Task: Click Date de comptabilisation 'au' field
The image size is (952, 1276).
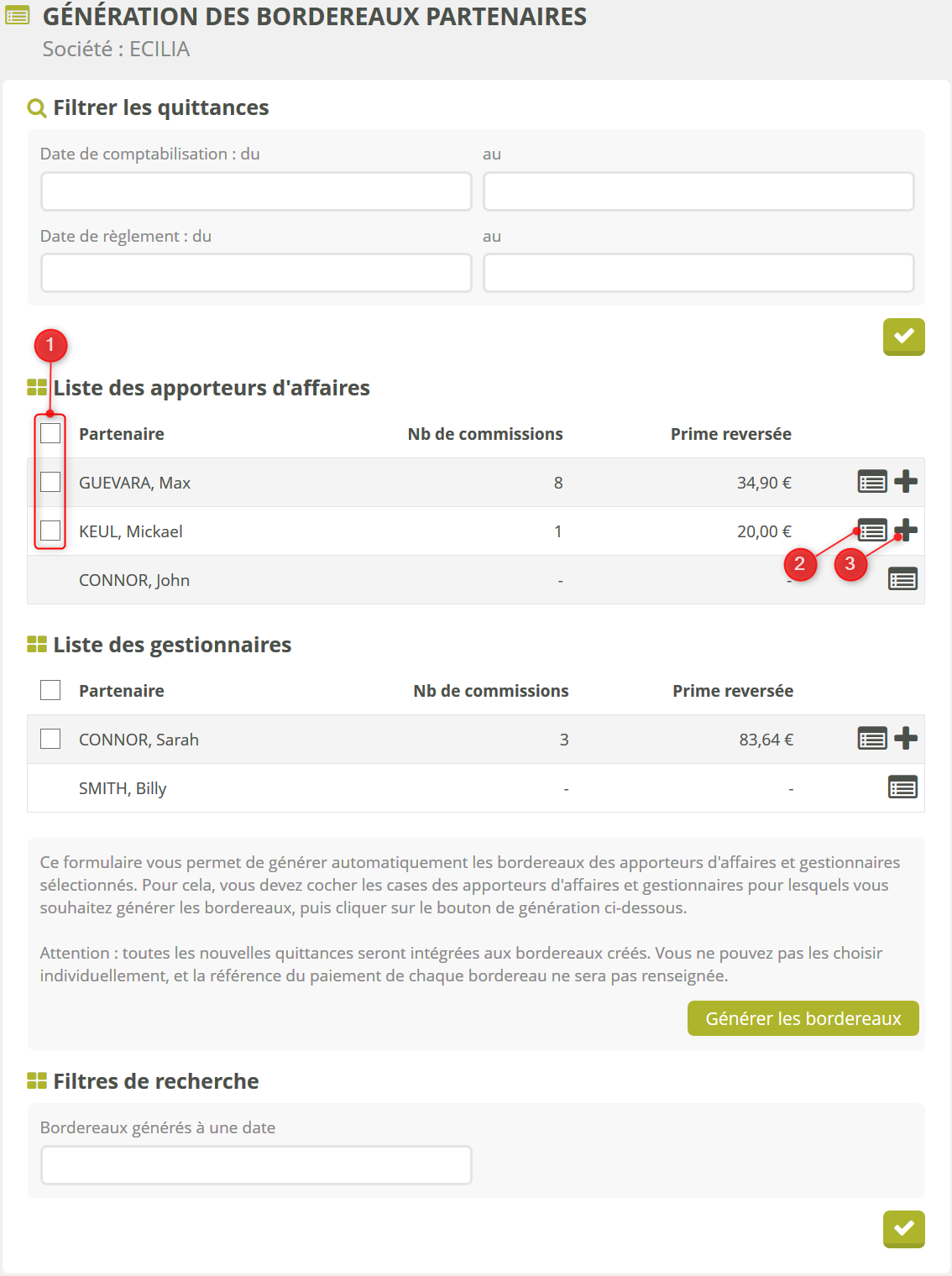Action: [x=698, y=191]
